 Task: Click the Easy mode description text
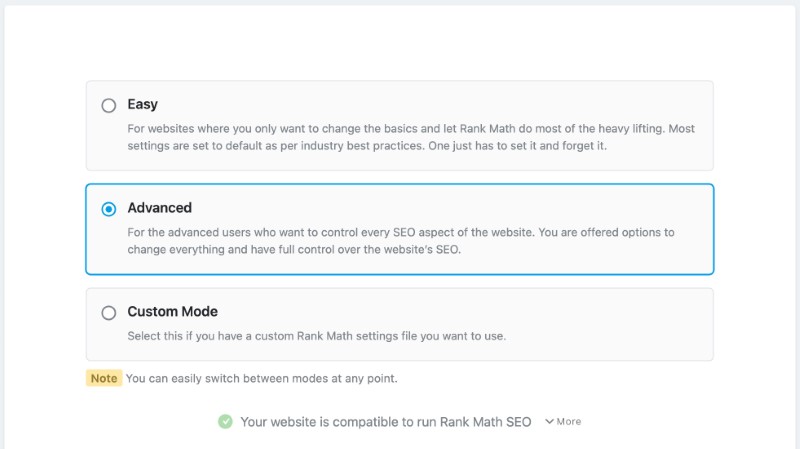pos(411,137)
